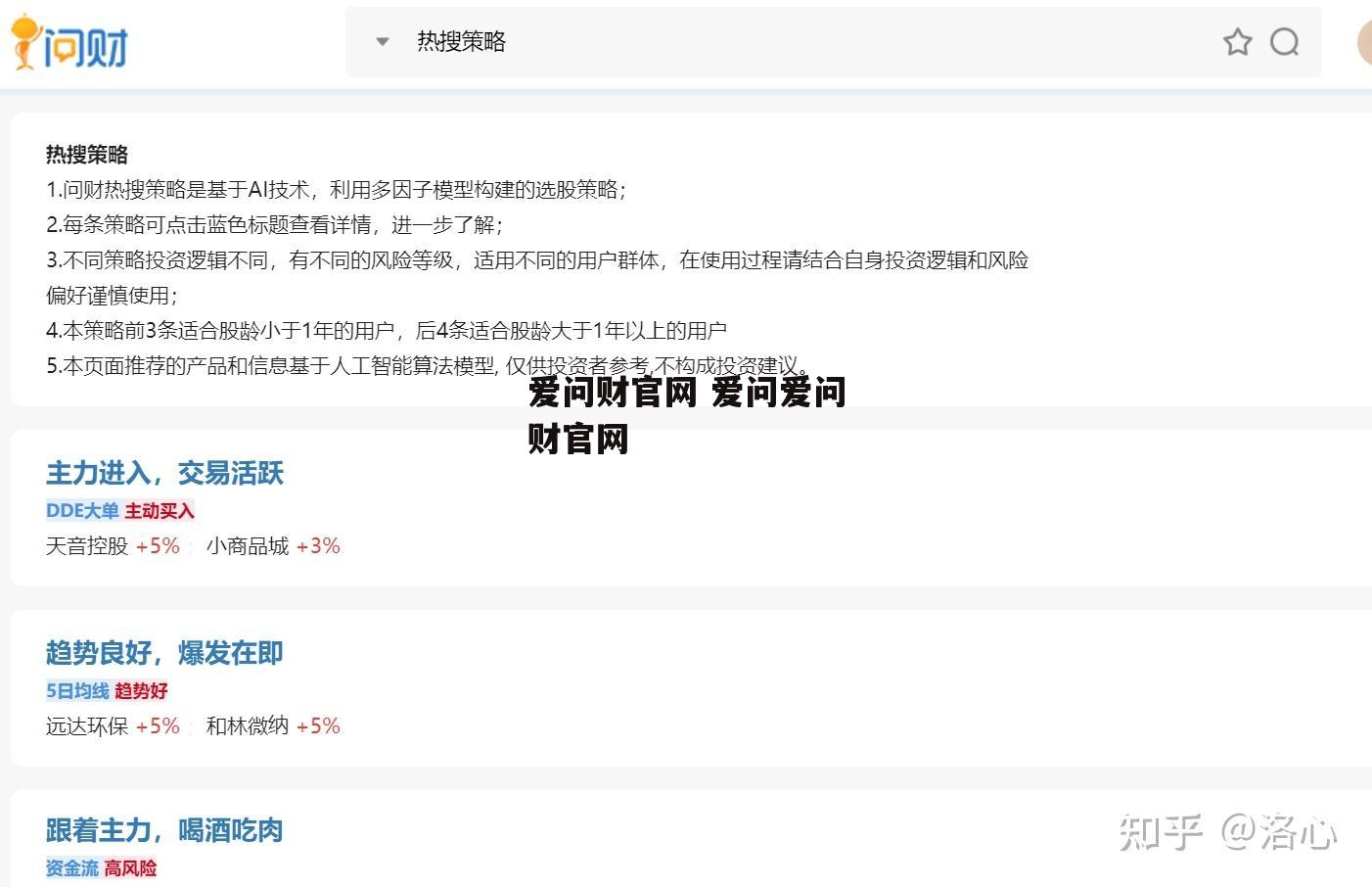Click notice line 1 about AI技术
Screen dimensions: 1372x887
click(x=336, y=190)
